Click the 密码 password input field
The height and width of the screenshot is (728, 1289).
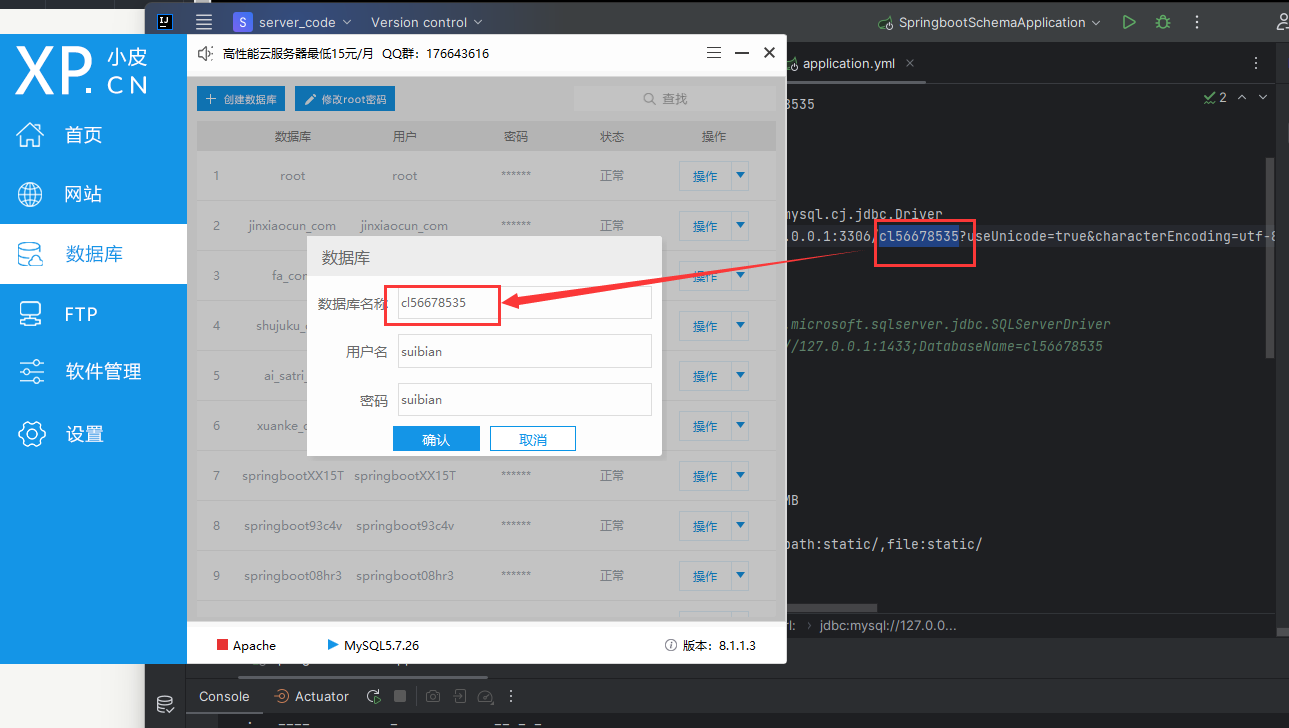pos(525,399)
